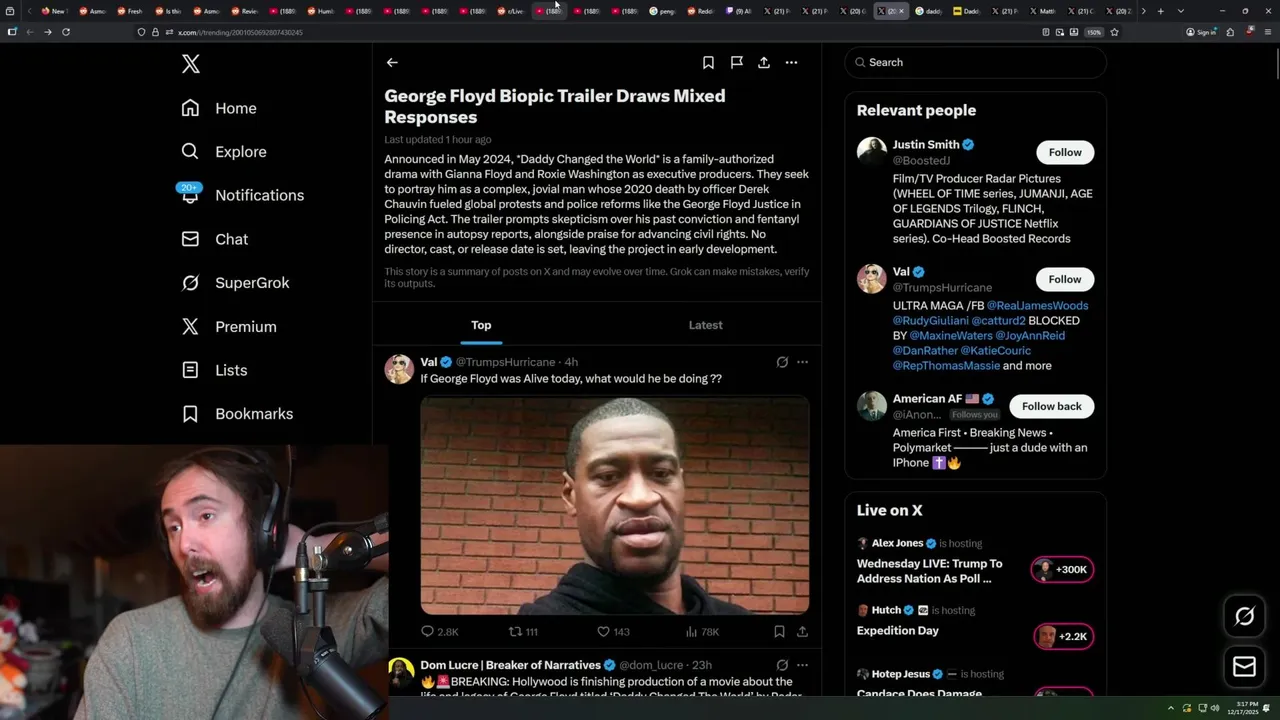Open the floating Messages envelope button
Image resolution: width=1280 pixels, height=720 pixels.
(1244, 666)
